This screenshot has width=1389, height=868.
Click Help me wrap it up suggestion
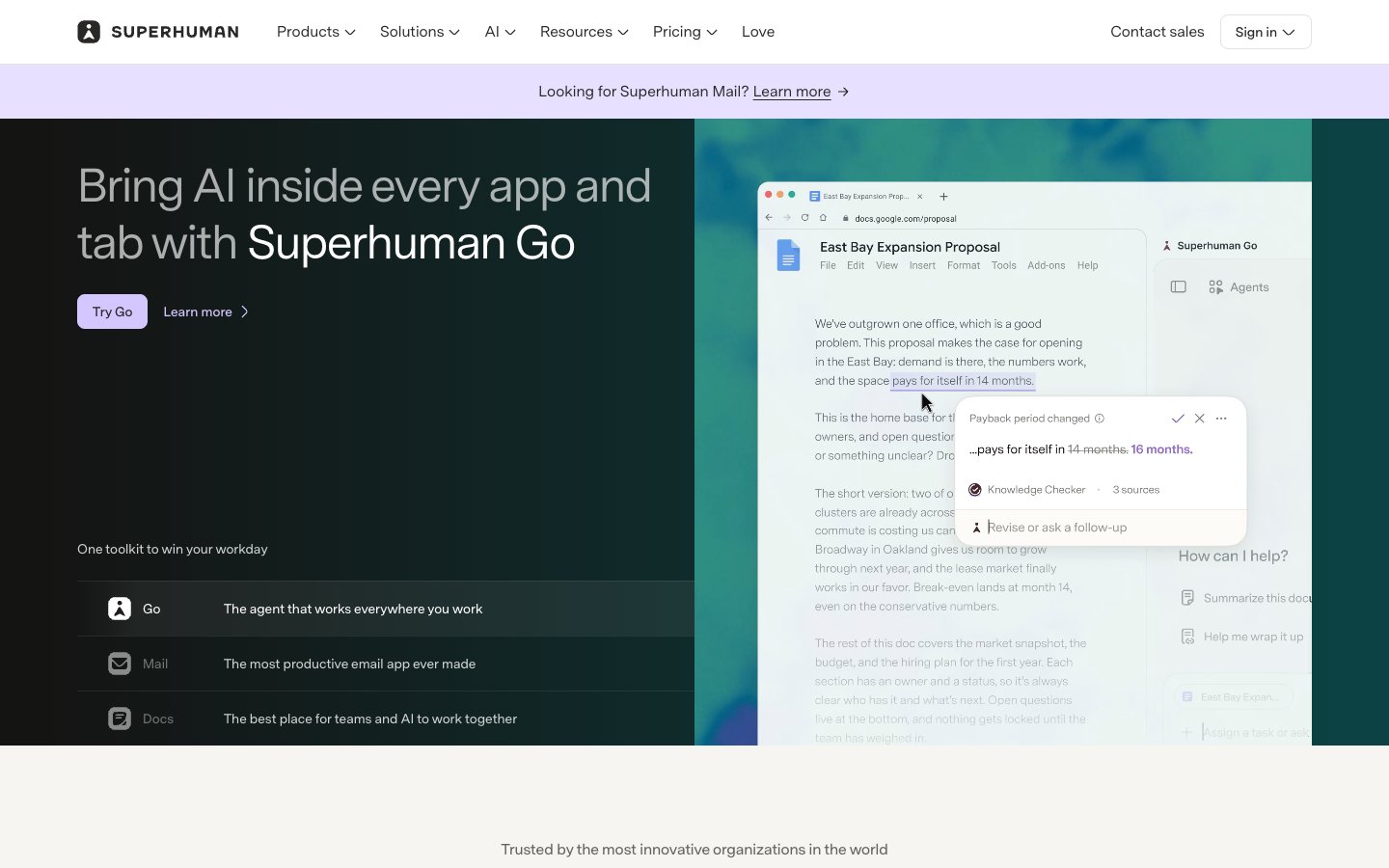1242,637
